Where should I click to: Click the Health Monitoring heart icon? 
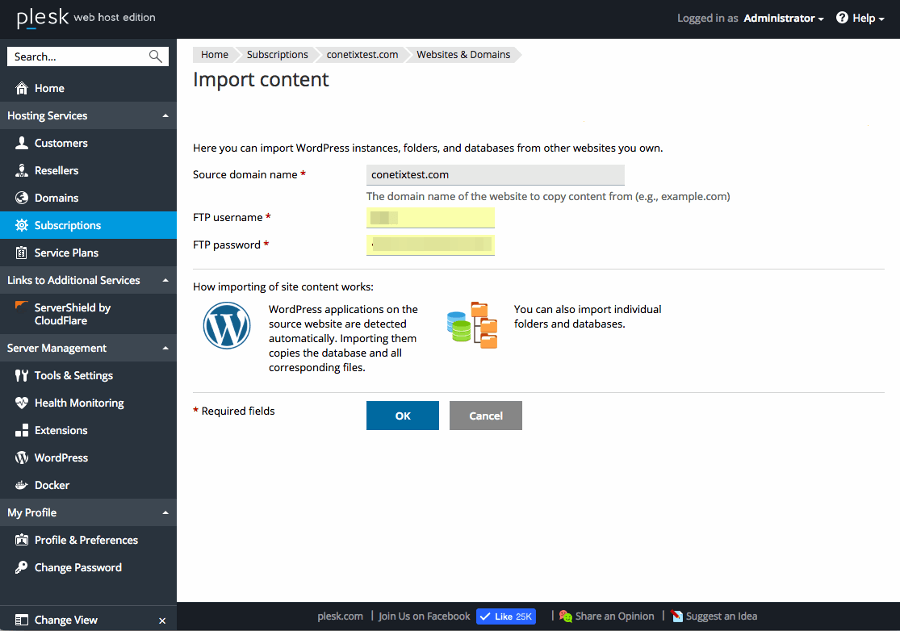pyautogui.click(x=22, y=403)
